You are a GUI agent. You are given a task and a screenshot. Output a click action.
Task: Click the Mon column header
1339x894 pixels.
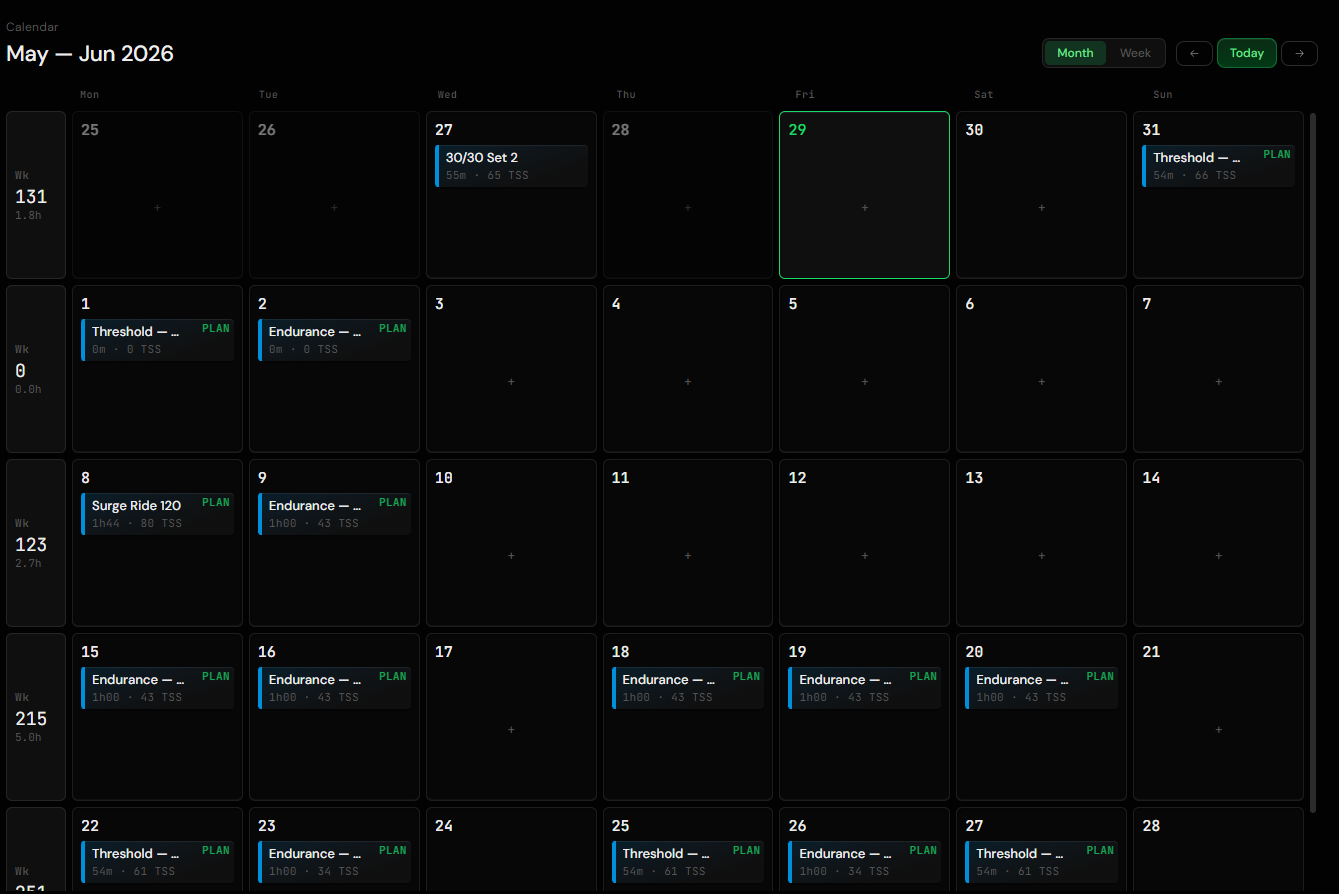tap(89, 95)
